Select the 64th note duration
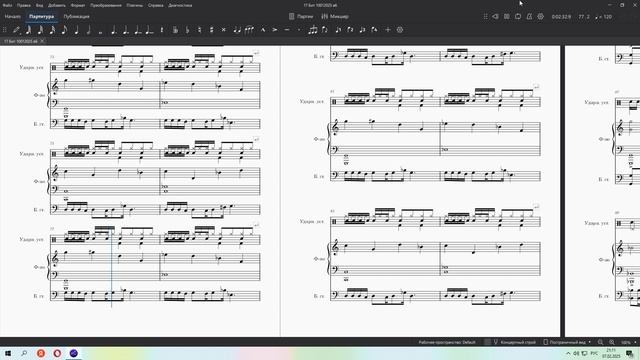The width and height of the screenshot is (640, 360). 29,30
